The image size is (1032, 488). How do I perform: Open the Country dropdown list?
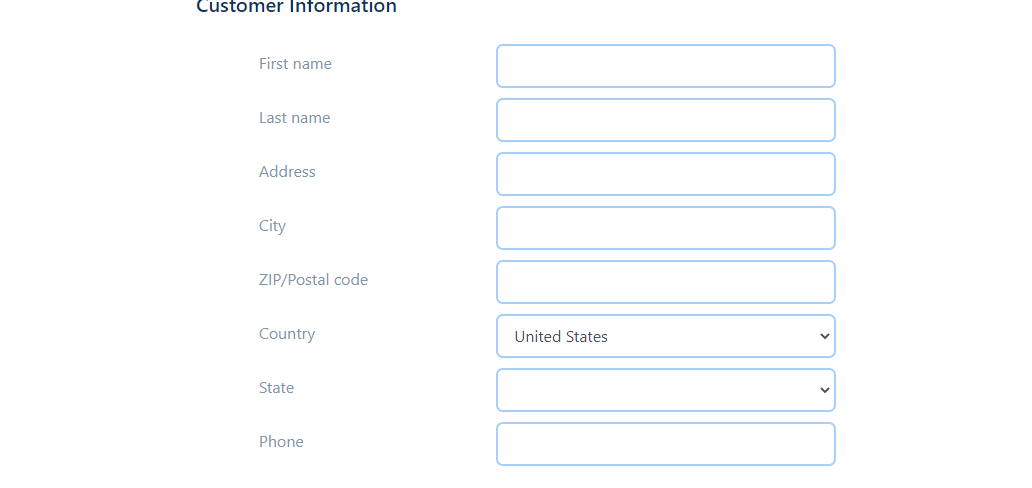[665, 336]
